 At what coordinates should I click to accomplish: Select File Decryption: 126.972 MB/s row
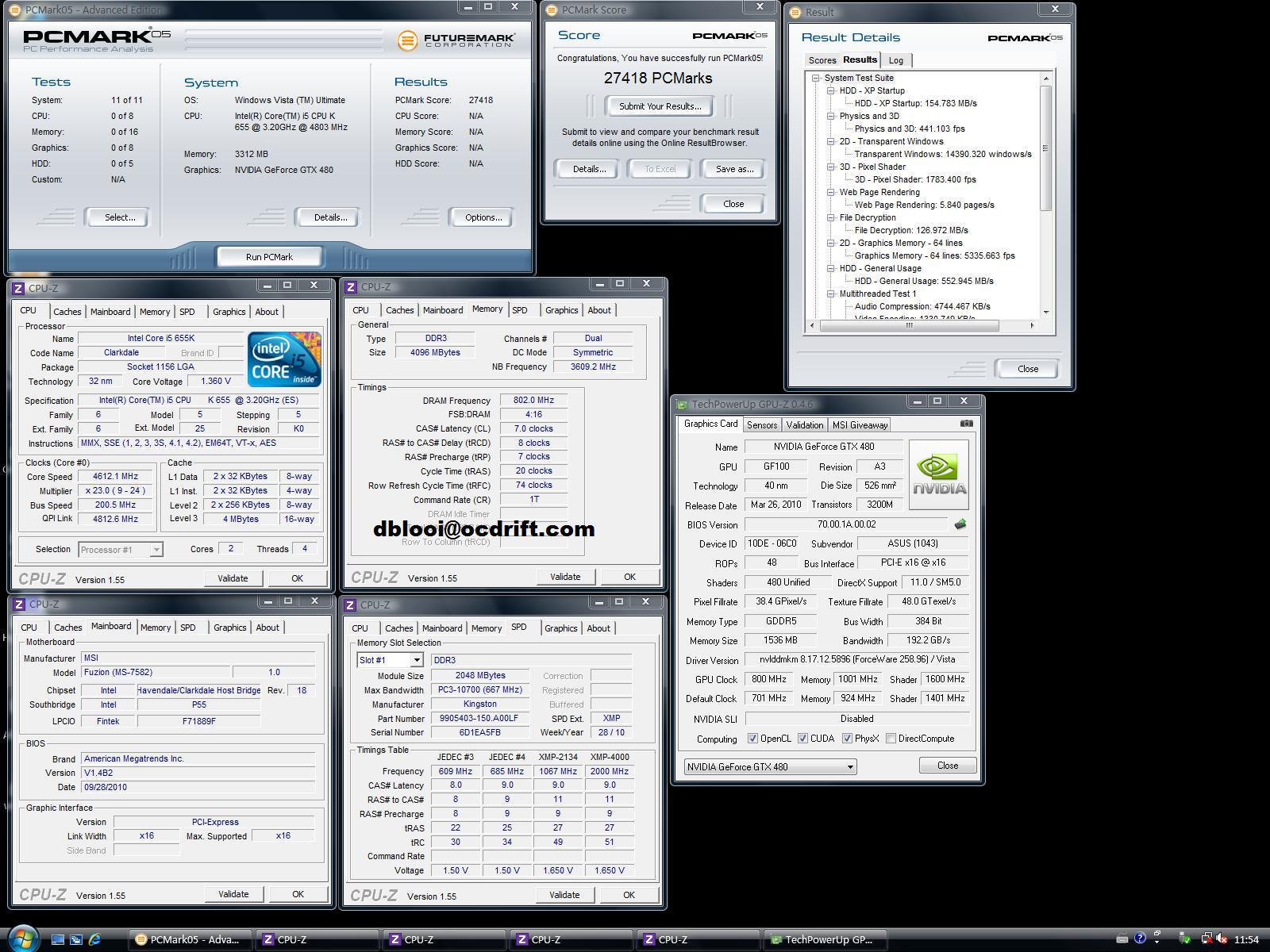(911, 230)
